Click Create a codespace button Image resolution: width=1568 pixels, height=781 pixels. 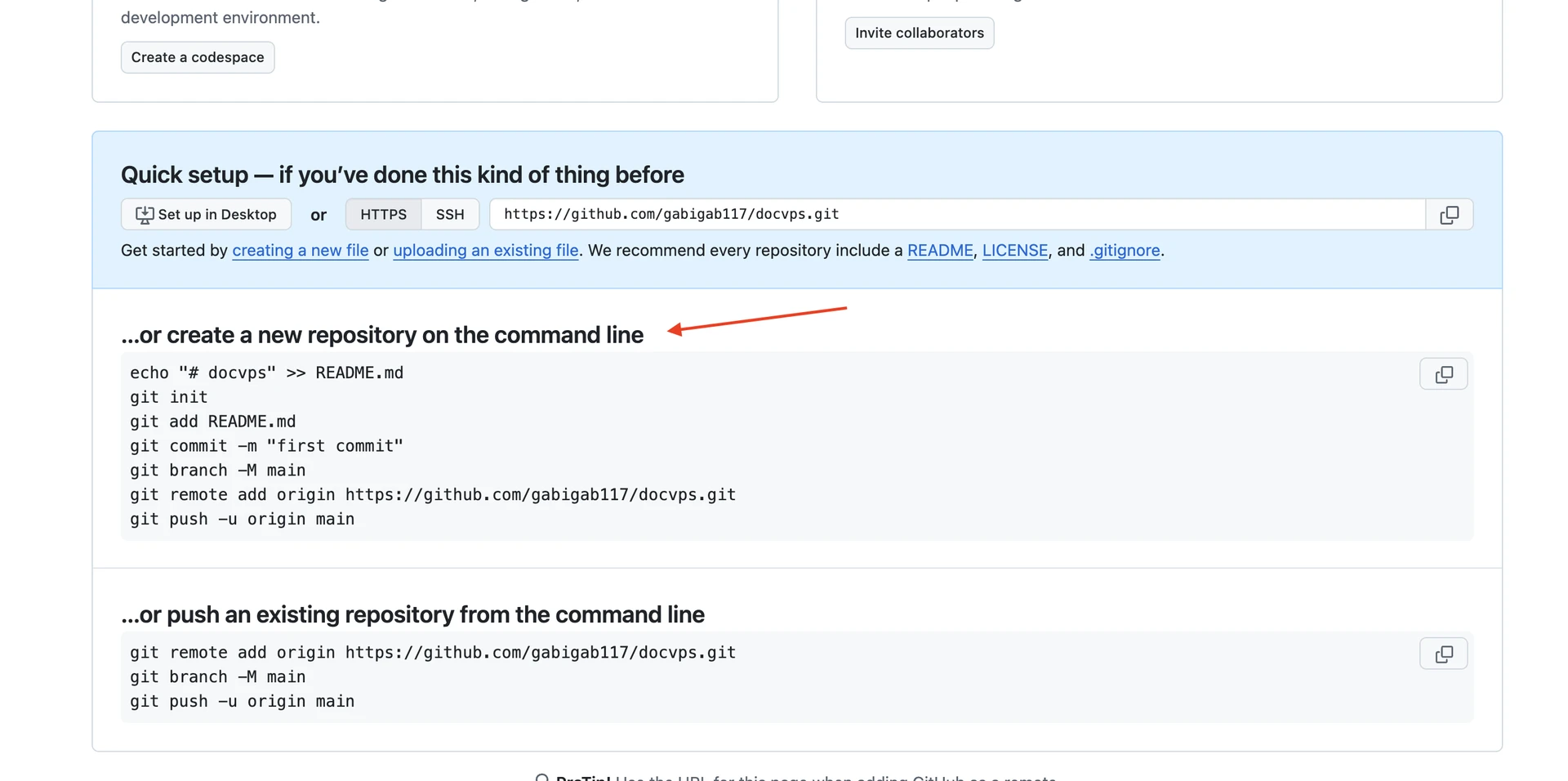tap(198, 57)
